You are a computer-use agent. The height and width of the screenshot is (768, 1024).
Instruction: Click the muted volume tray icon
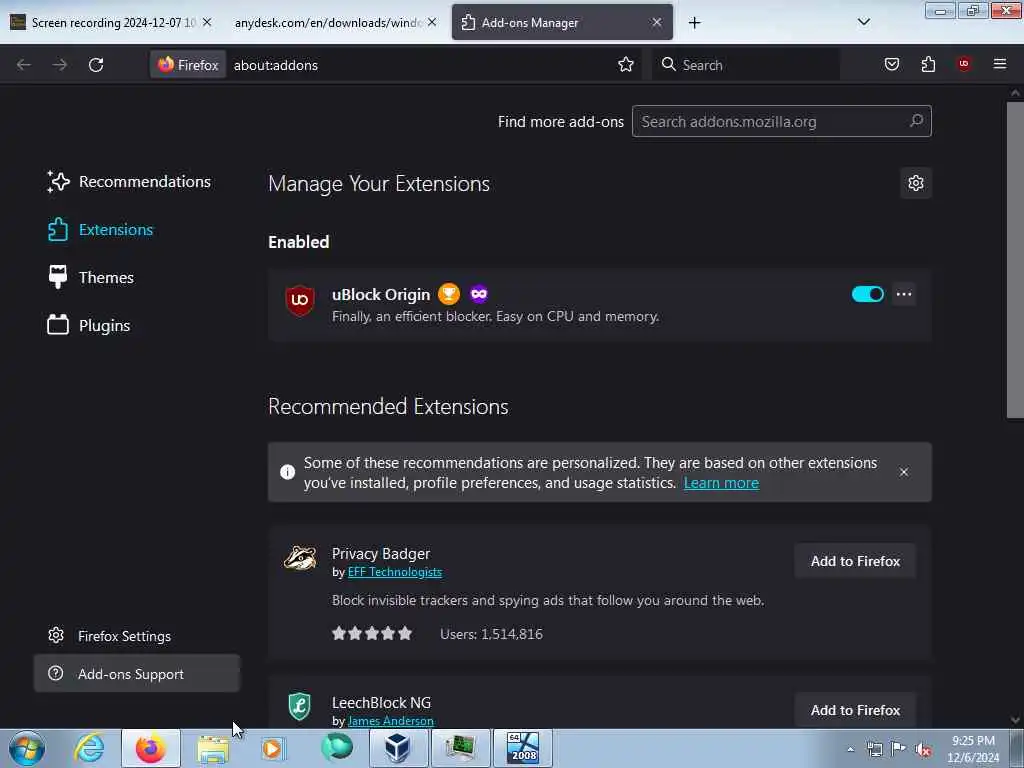coord(923,749)
